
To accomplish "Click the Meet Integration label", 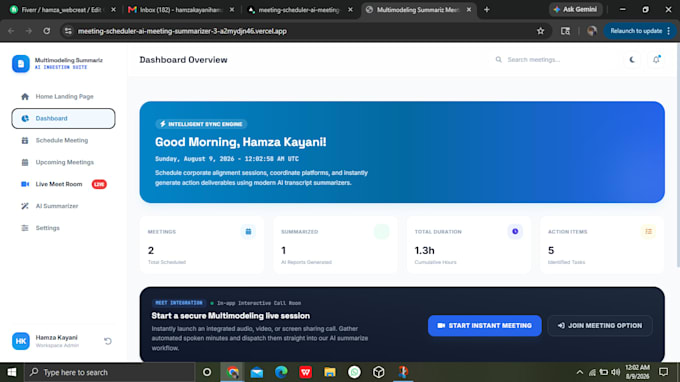I will [x=179, y=303].
